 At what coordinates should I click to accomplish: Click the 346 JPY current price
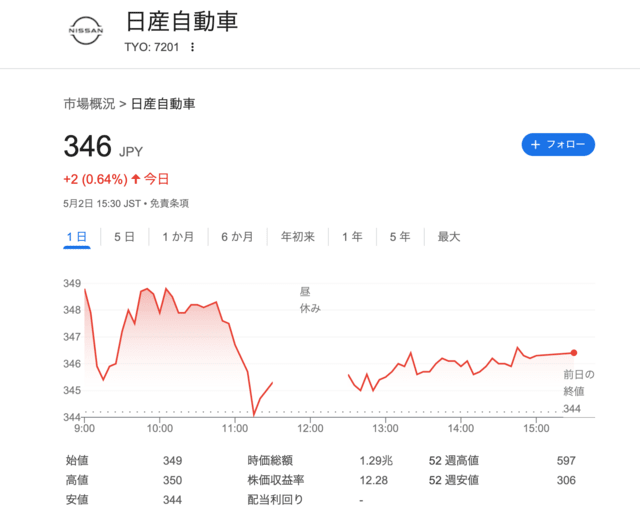pos(103,147)
